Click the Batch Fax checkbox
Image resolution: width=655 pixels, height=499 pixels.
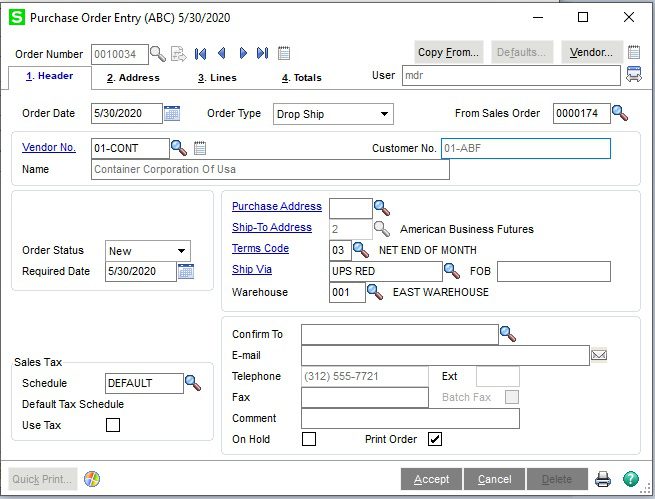point(512,397)
